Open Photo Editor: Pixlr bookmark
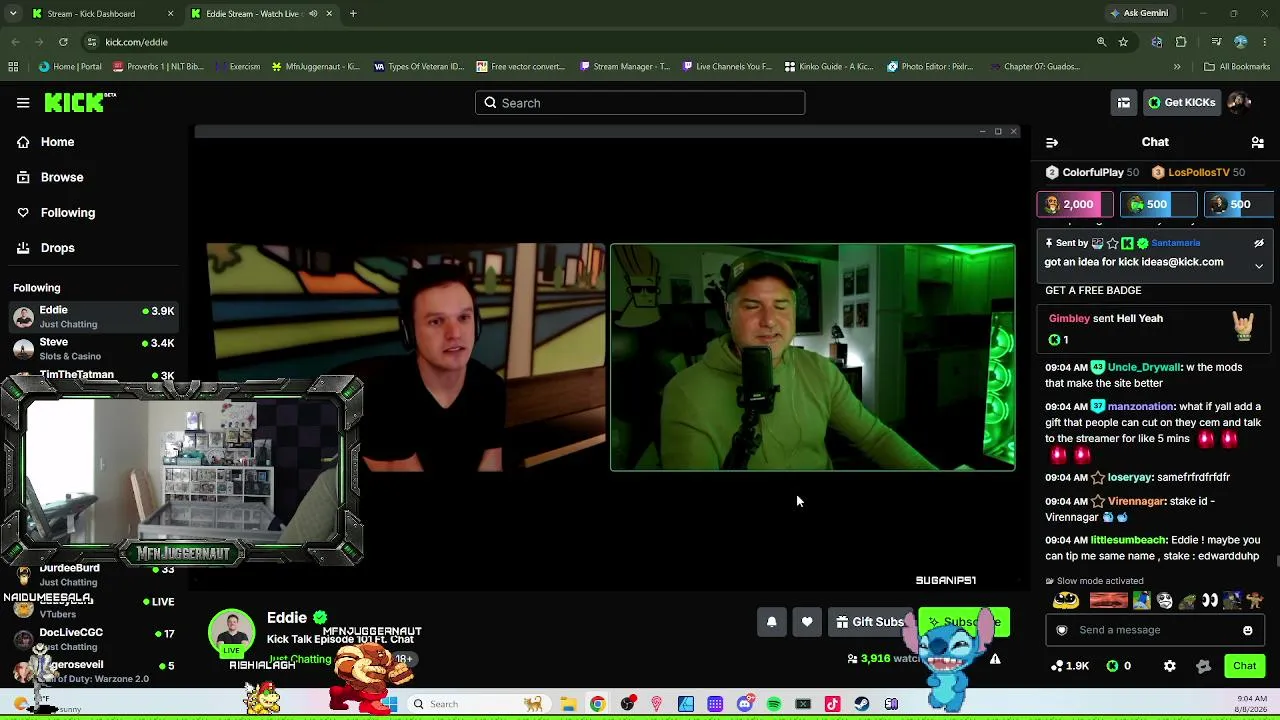The height and width of the screenshot is (720, 1280). coord(930,67)
